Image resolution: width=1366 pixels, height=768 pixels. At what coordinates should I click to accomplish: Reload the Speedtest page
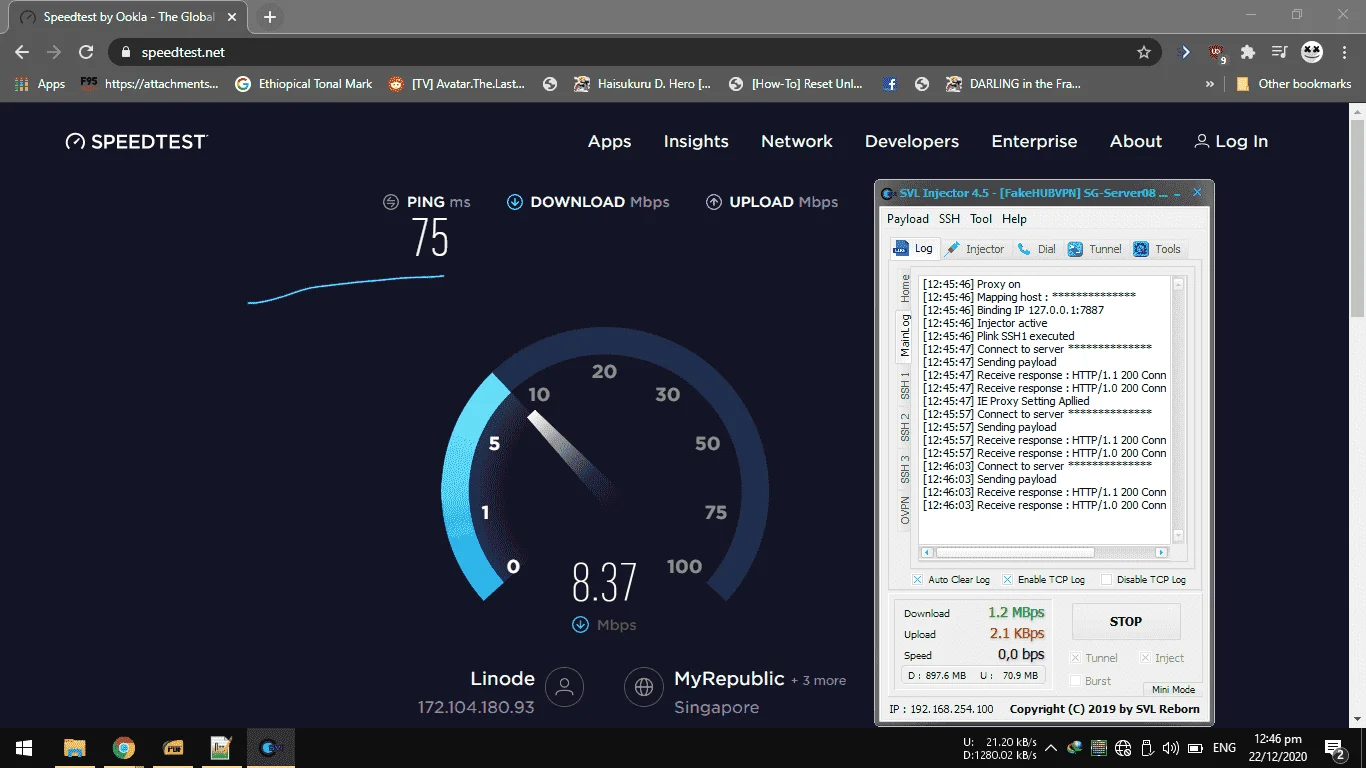pos(86,52)
